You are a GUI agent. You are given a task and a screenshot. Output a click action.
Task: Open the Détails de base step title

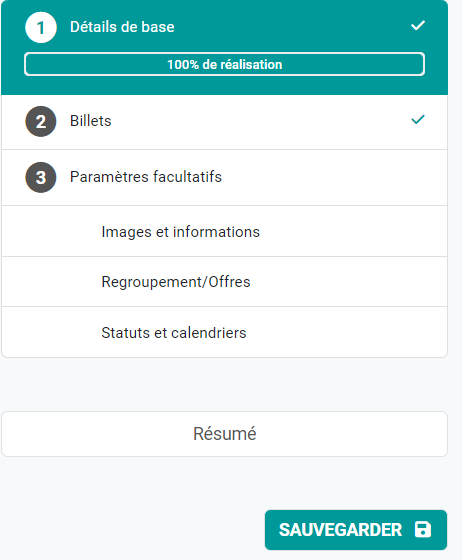click(122, 27)
